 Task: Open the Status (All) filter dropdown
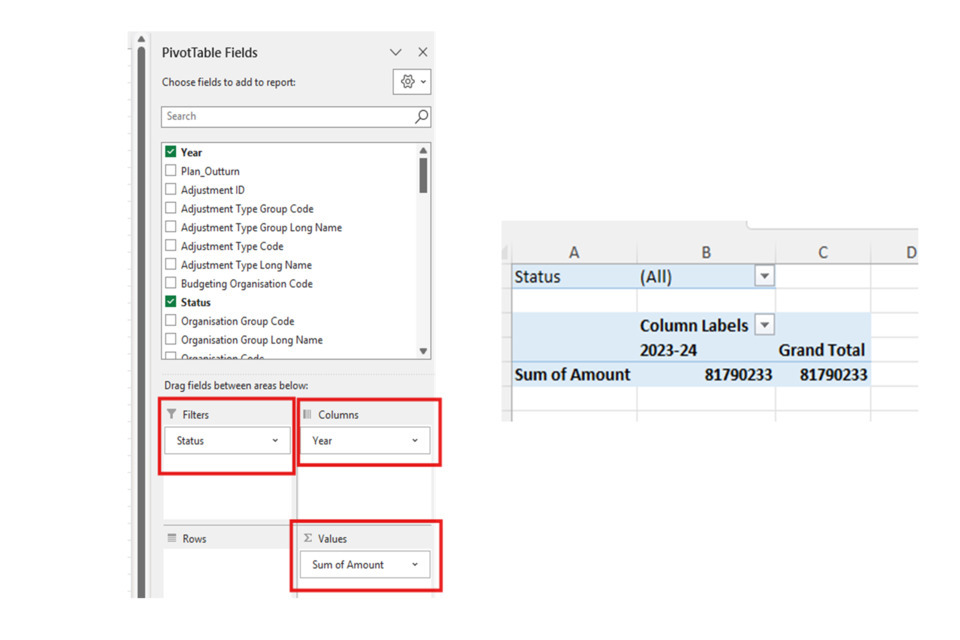(764, 277)
